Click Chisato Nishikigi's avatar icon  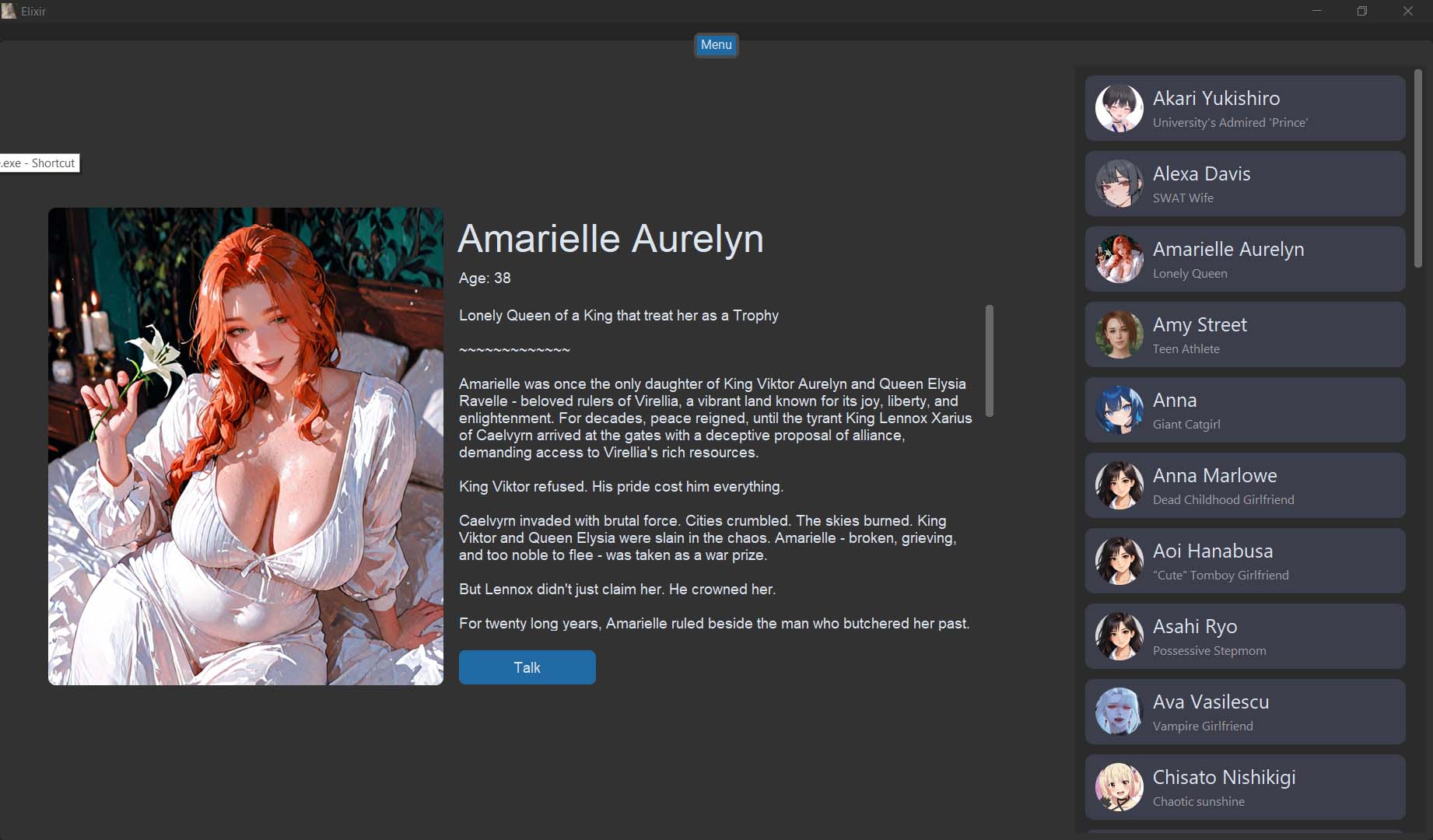click(x=1119, y=787)
